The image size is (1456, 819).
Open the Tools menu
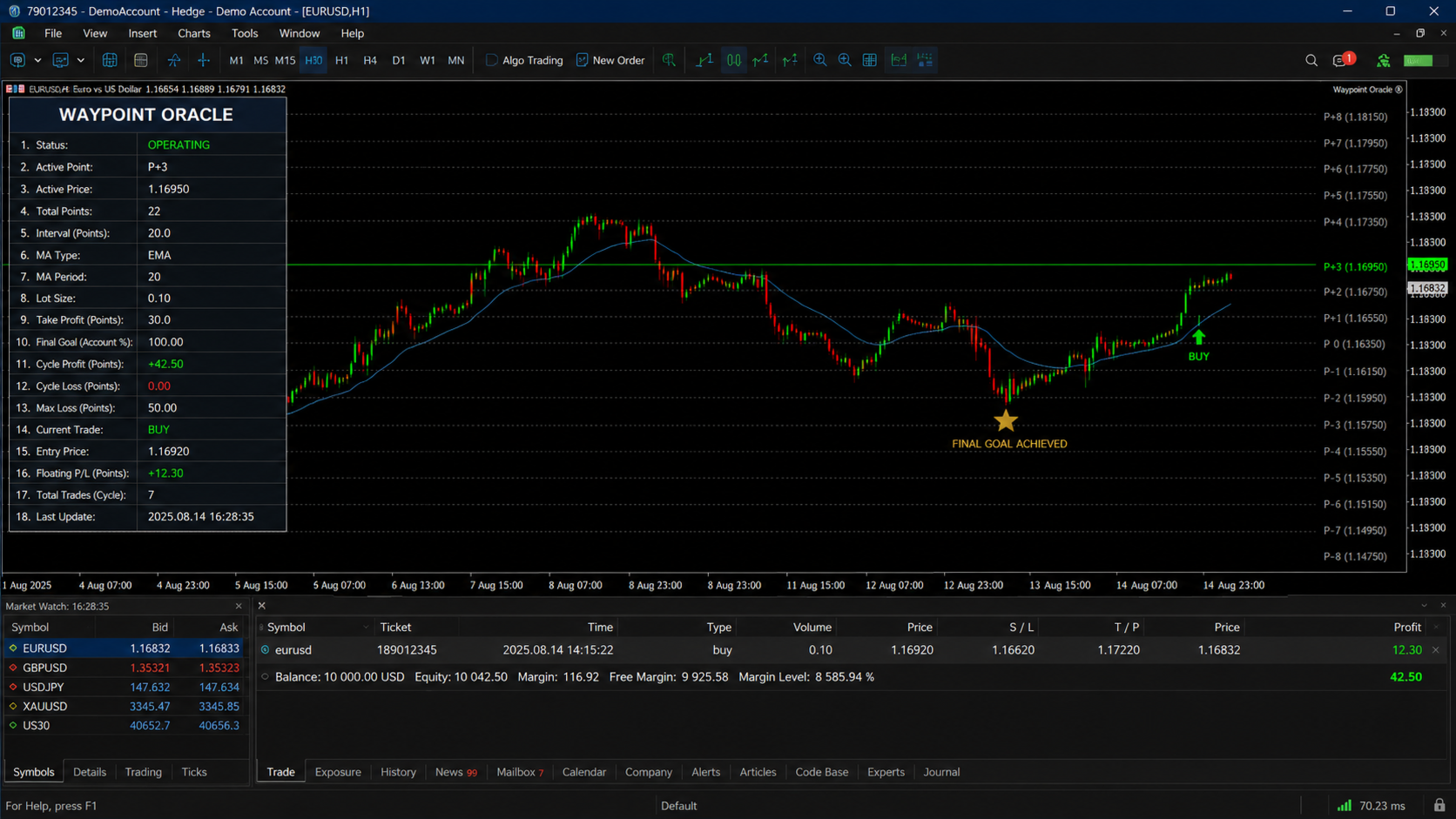pyautogui.click(x=245, y=33)
